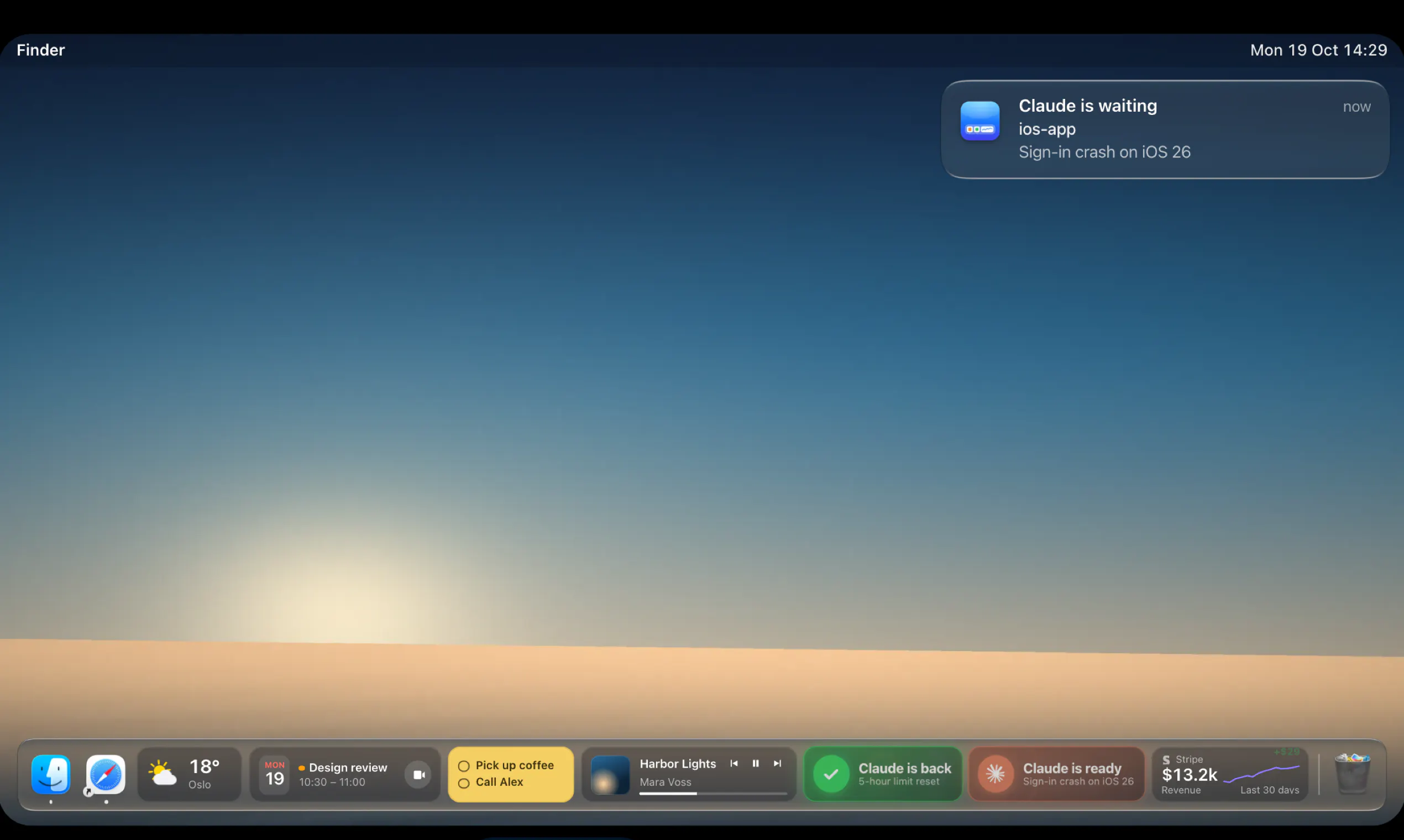Pause Harbor Lights playback
1404x840 pixels.
pyautogui.click(x=755, y=764)
